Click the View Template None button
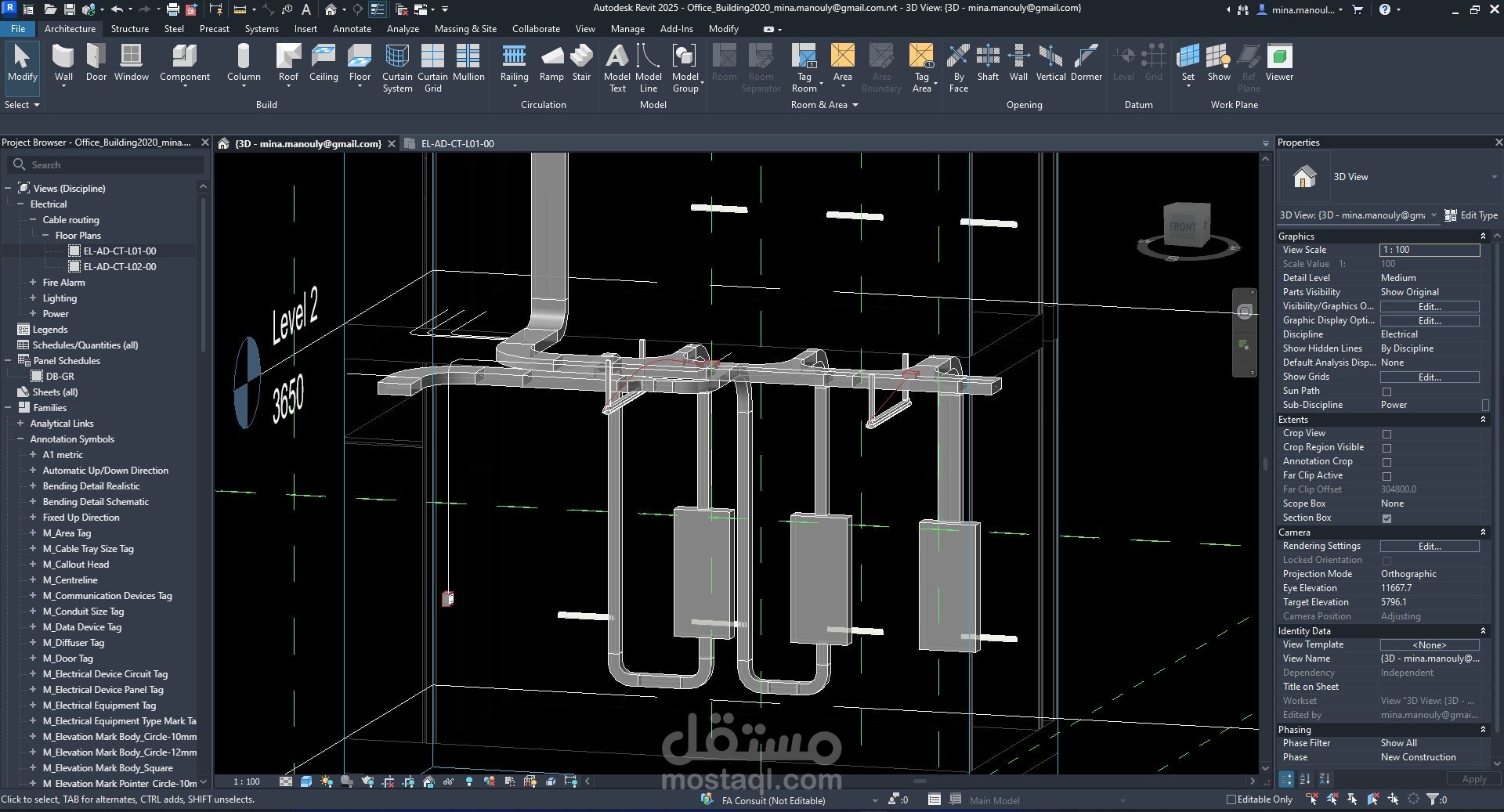1504x812 pixels. click(x=1430, y=644)
